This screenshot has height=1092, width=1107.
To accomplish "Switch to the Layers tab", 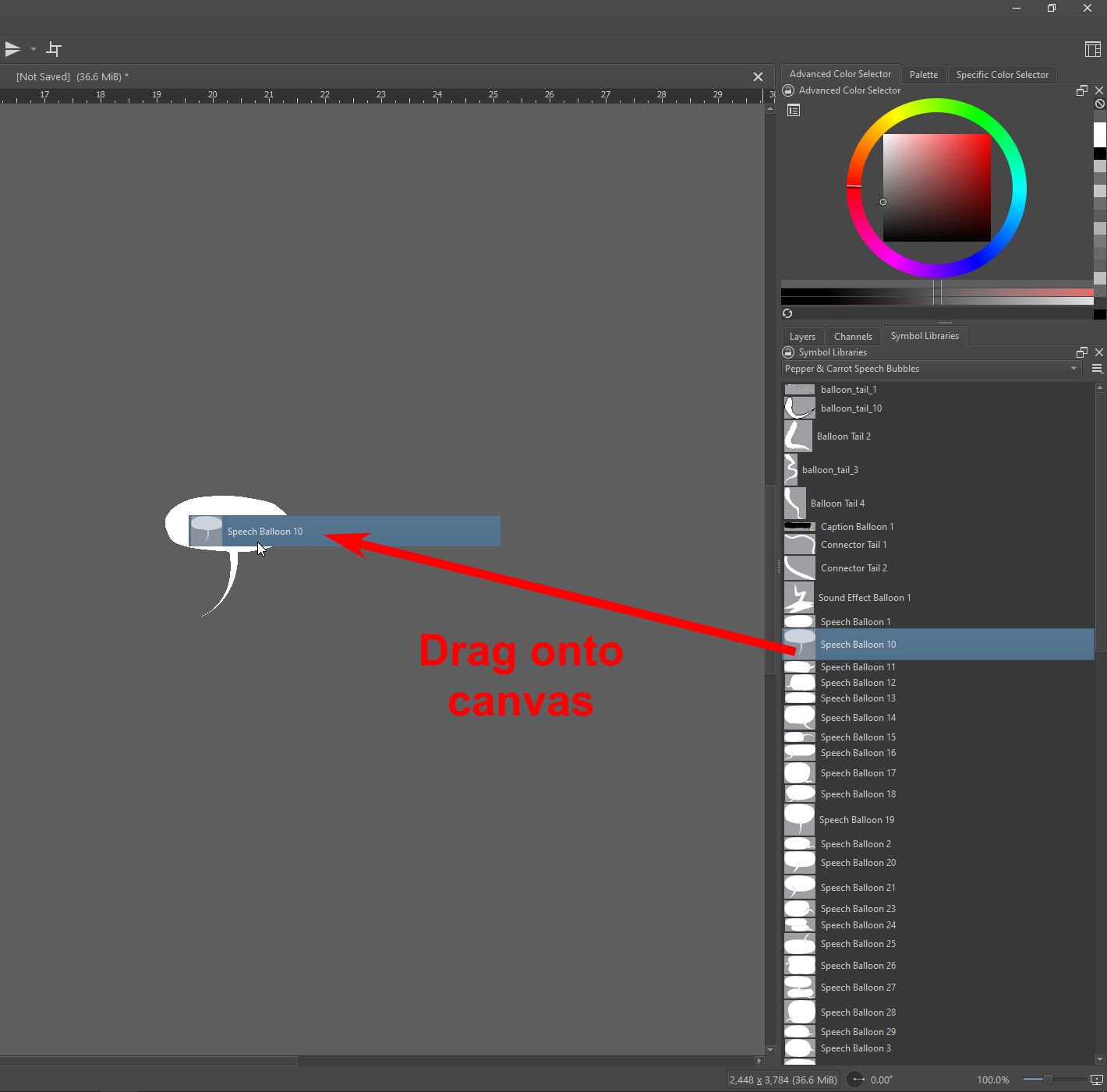I will click(x=802, y=337).
